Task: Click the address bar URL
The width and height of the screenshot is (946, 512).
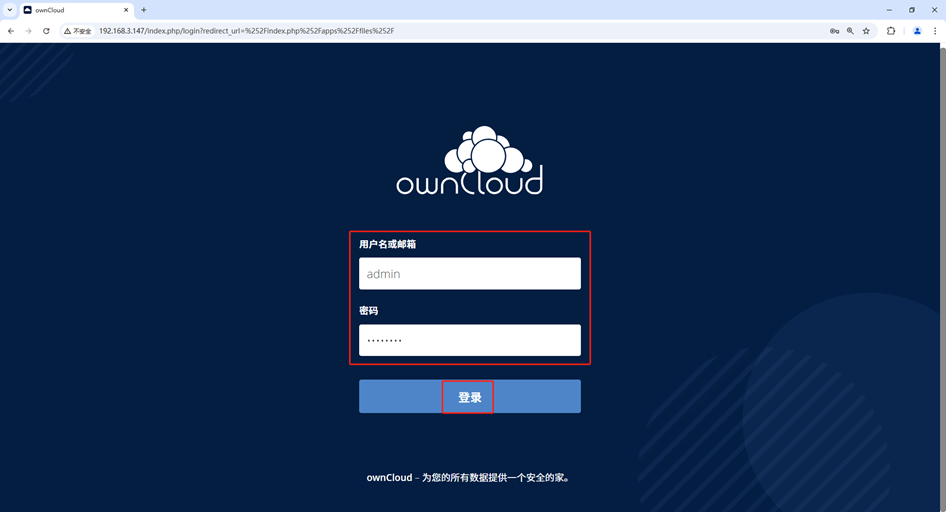Action: pyautogui.click(x=246, y=31)
